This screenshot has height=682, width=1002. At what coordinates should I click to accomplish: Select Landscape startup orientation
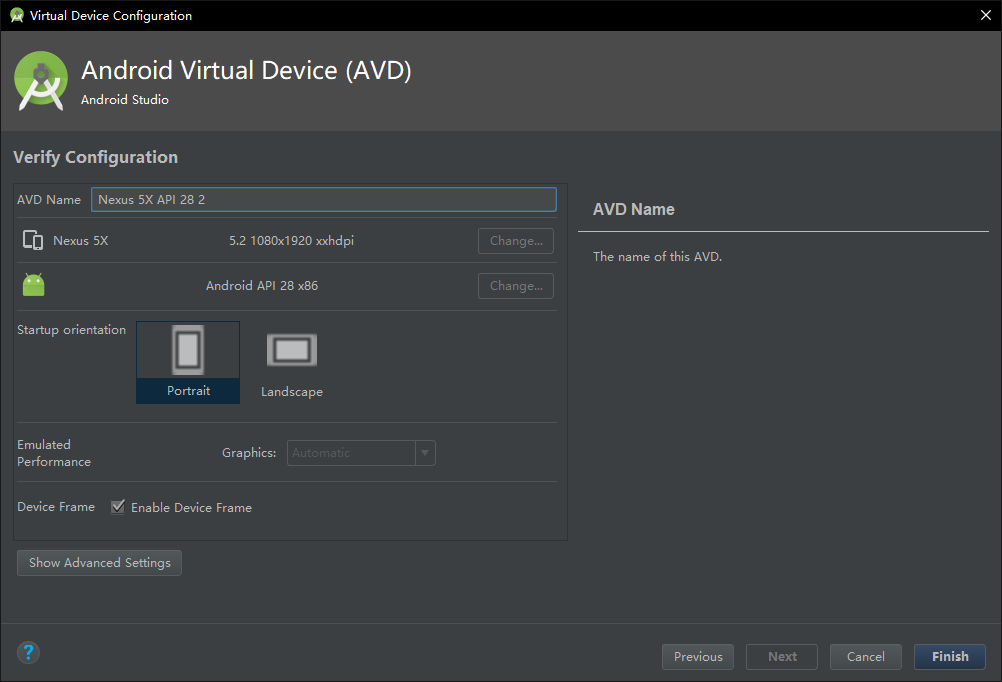point(292,364)
